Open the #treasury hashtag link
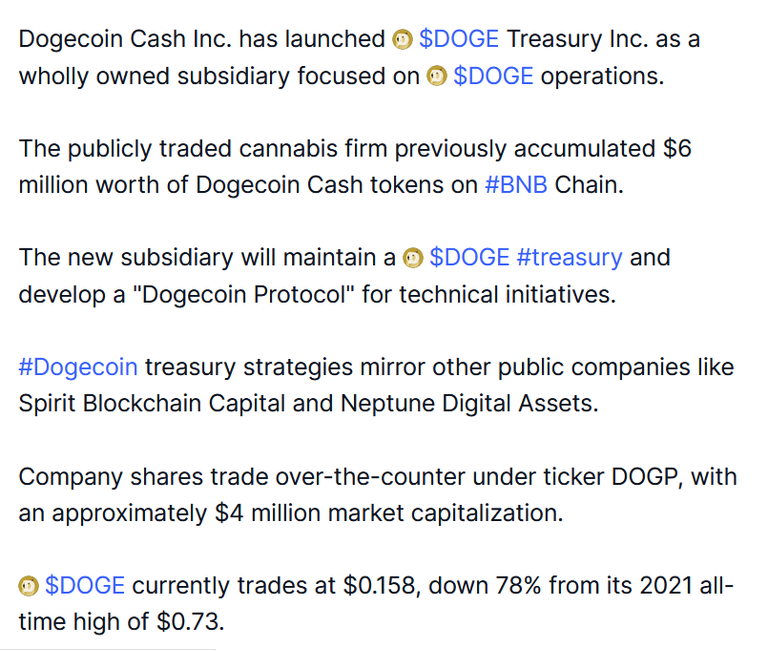Image resolution: width=768 pixels, height=651 pixels. (x=570, y=258)
